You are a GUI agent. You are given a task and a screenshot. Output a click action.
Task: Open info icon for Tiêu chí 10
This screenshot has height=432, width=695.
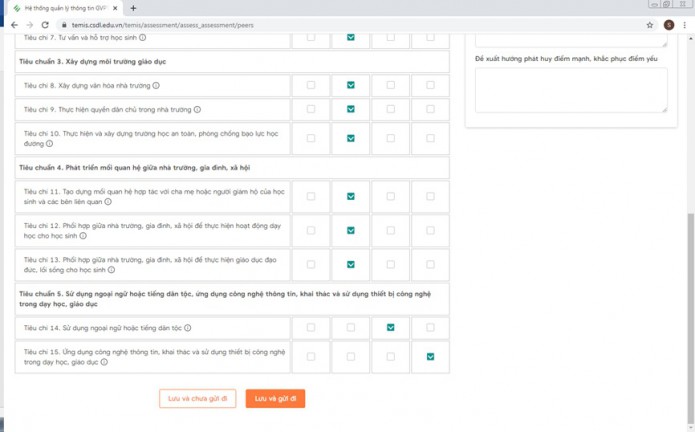click(x=49, y=144)
